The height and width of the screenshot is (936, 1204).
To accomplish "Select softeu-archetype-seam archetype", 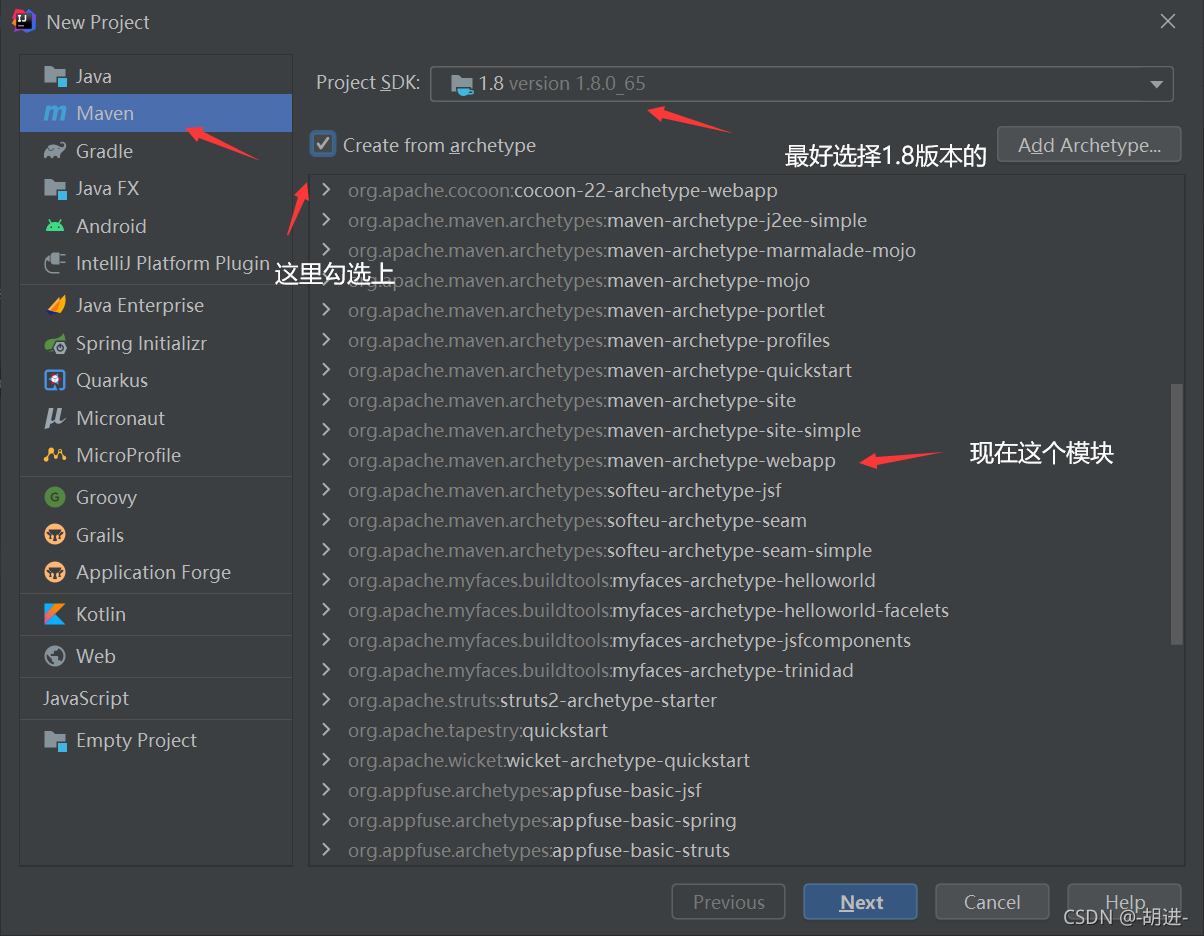I will tap(577, 520).
